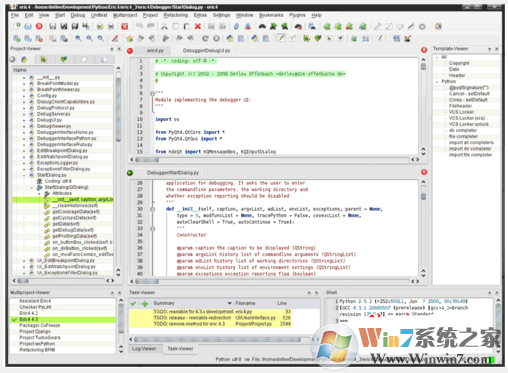Click the TODO release - reenable redirection task
508x373 pixels.
point(210,318)
